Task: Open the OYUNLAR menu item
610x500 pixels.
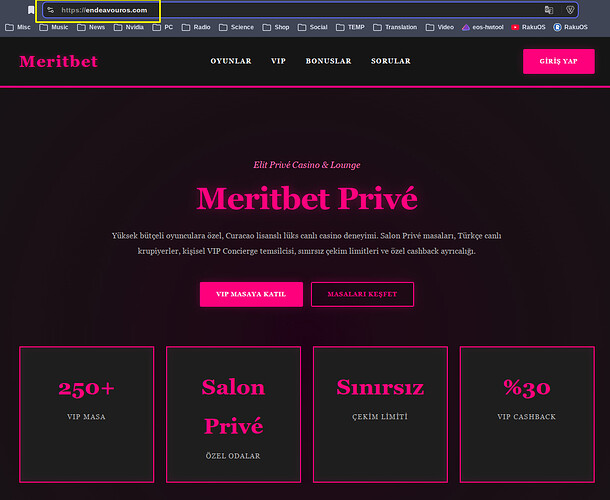Action: click(x=231, y=61)
